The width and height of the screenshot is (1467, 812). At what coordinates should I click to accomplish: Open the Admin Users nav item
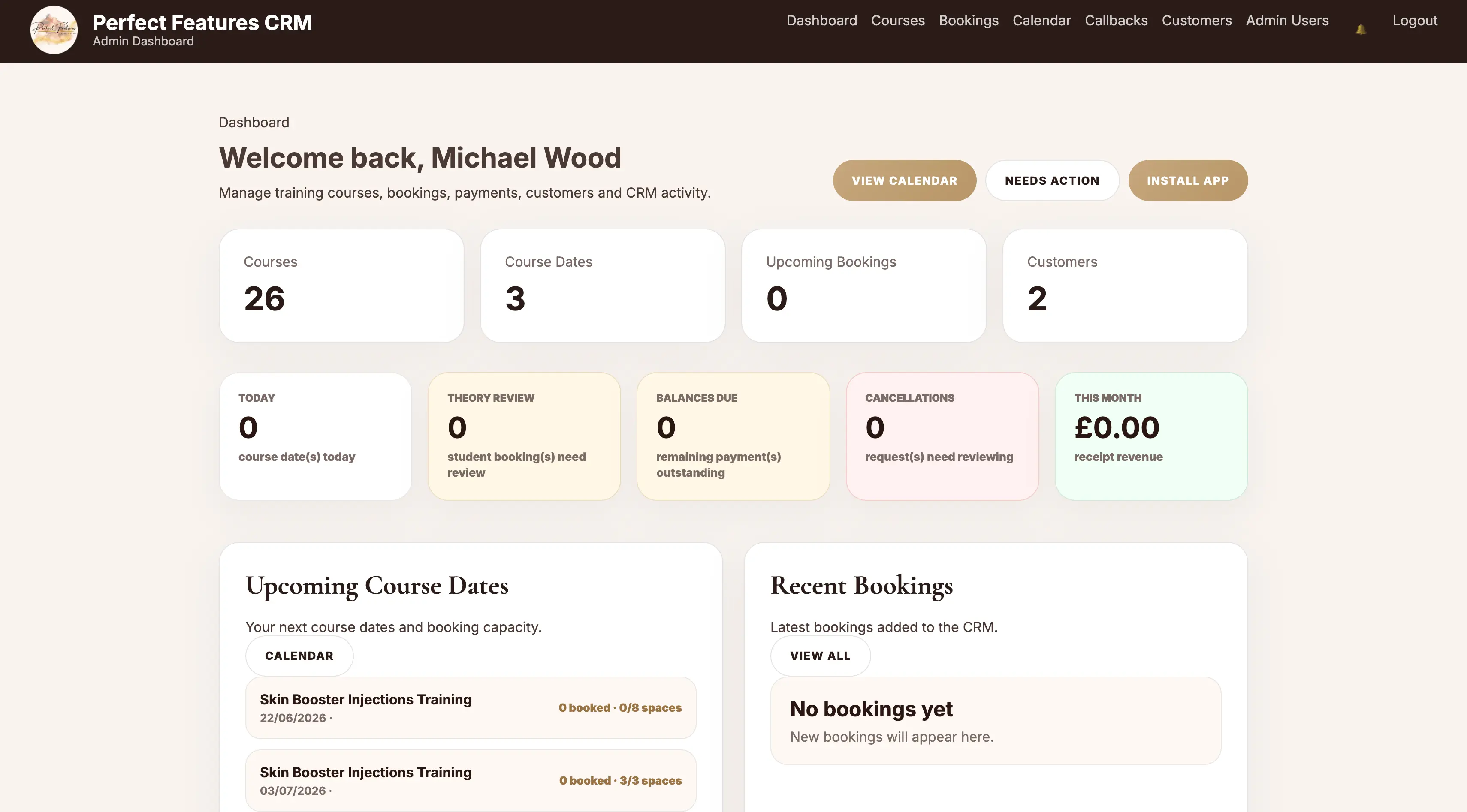(1287, 21)
